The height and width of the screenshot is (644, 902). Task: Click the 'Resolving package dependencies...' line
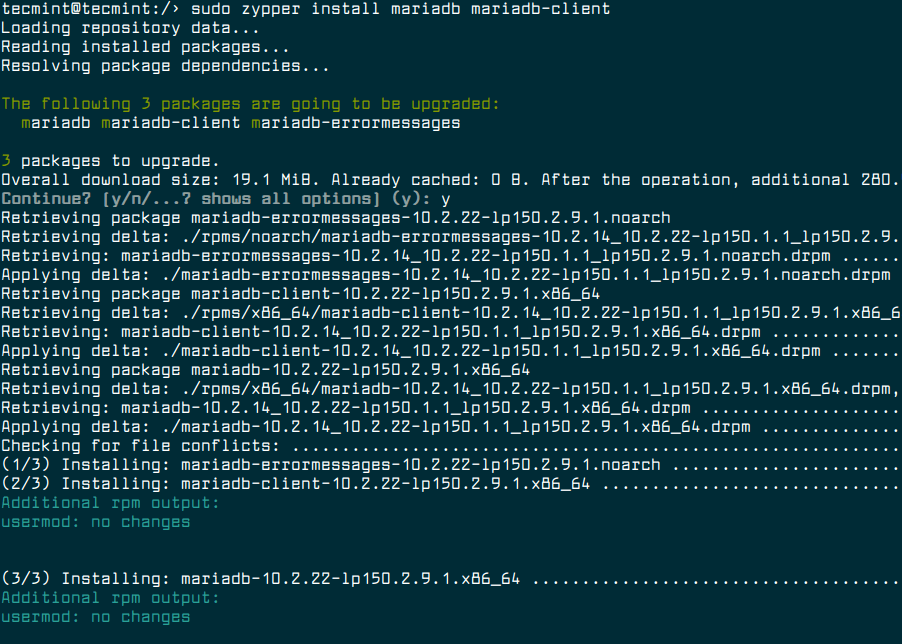click(165, 66)
